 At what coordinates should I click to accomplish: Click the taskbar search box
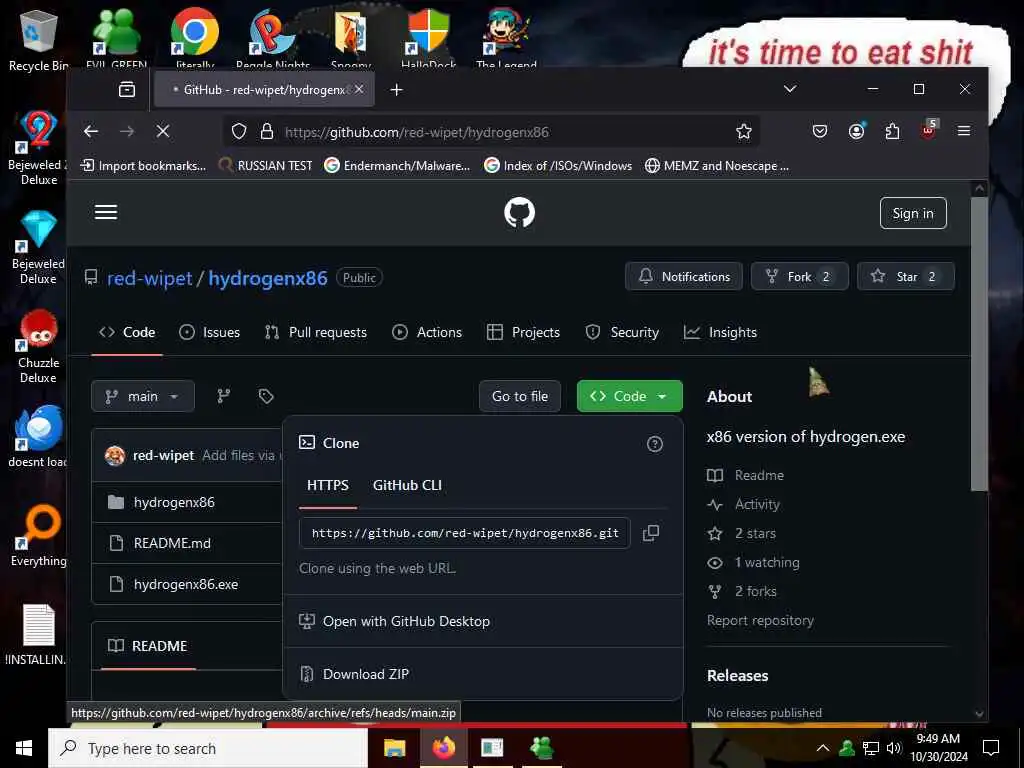pyautogui.click(x=208, y=748)
